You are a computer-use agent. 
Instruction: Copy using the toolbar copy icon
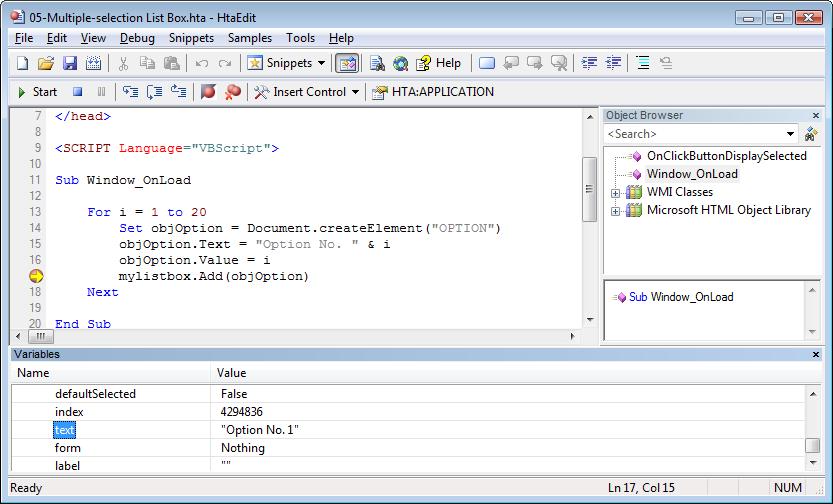pos(147,63)
